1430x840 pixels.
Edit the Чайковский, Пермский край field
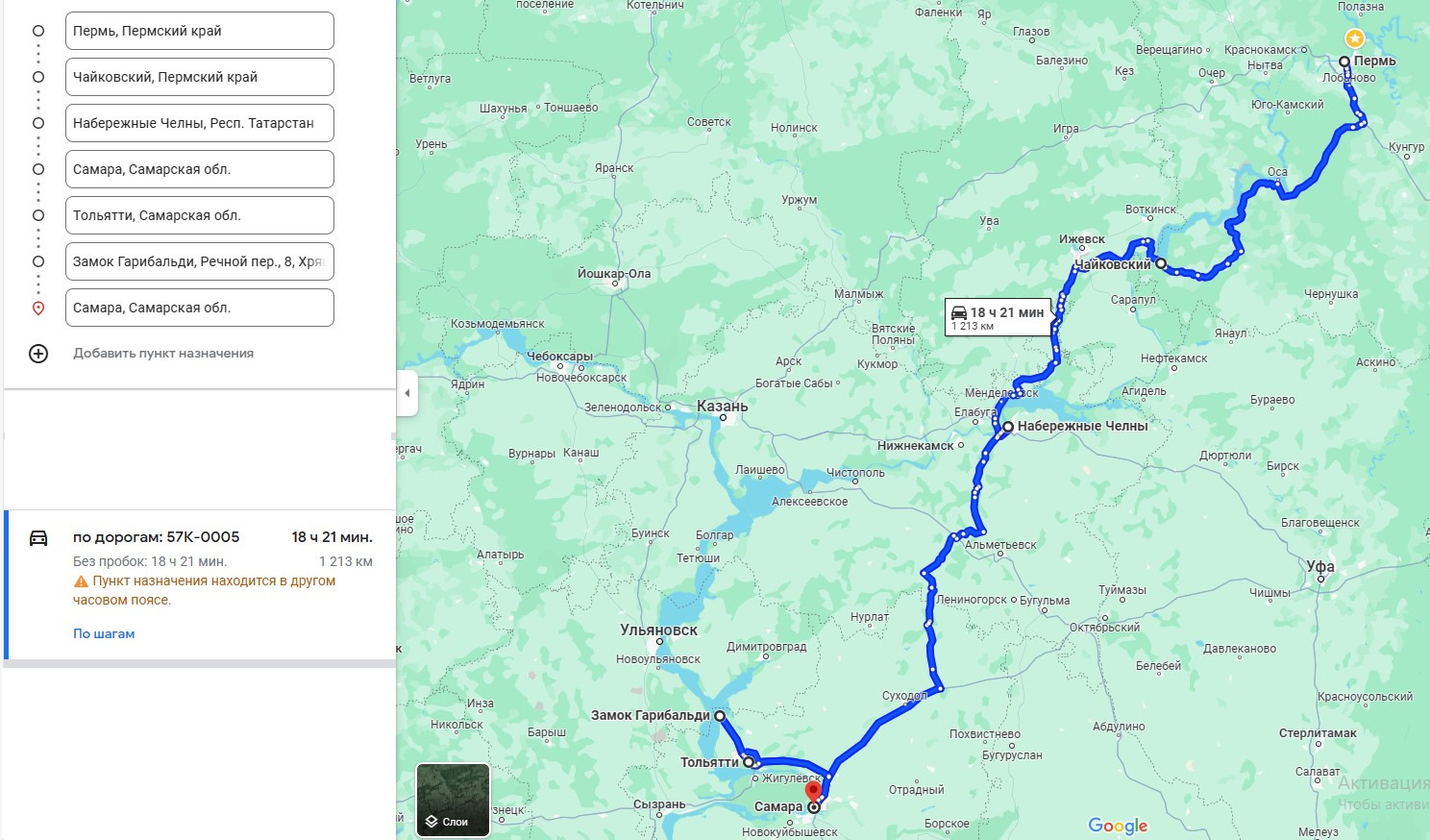pos(200,77)
